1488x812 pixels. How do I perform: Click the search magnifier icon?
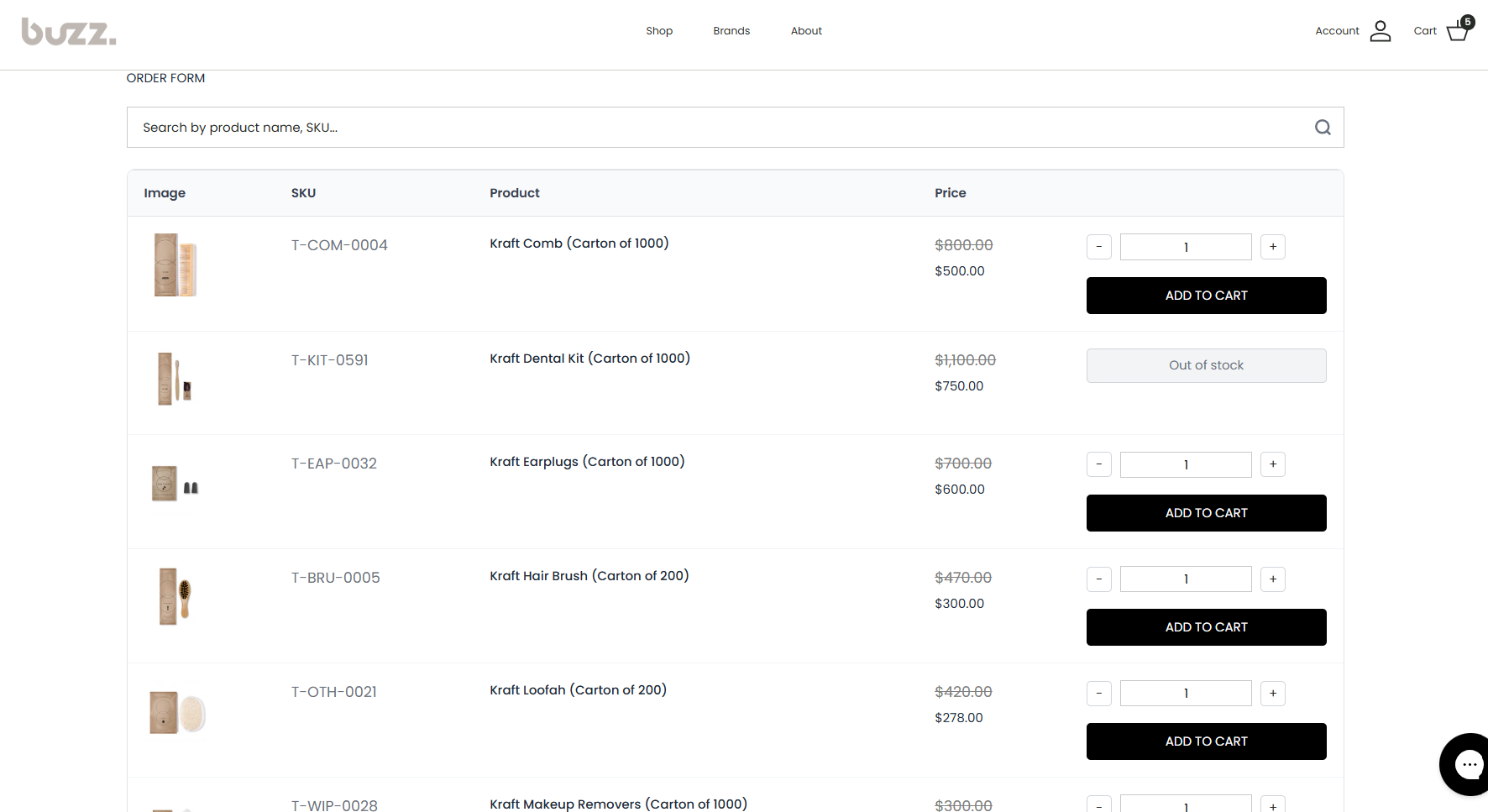tap(1323, 128)
